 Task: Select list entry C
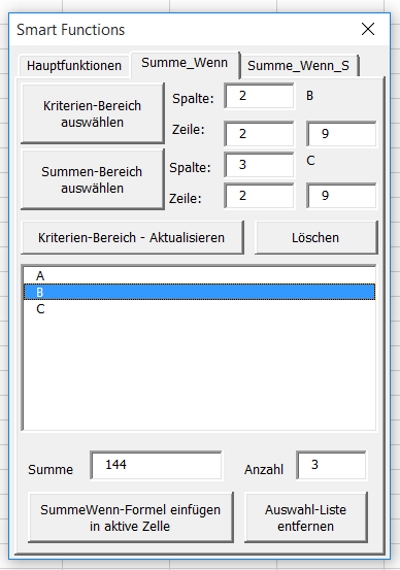[199, 309]
